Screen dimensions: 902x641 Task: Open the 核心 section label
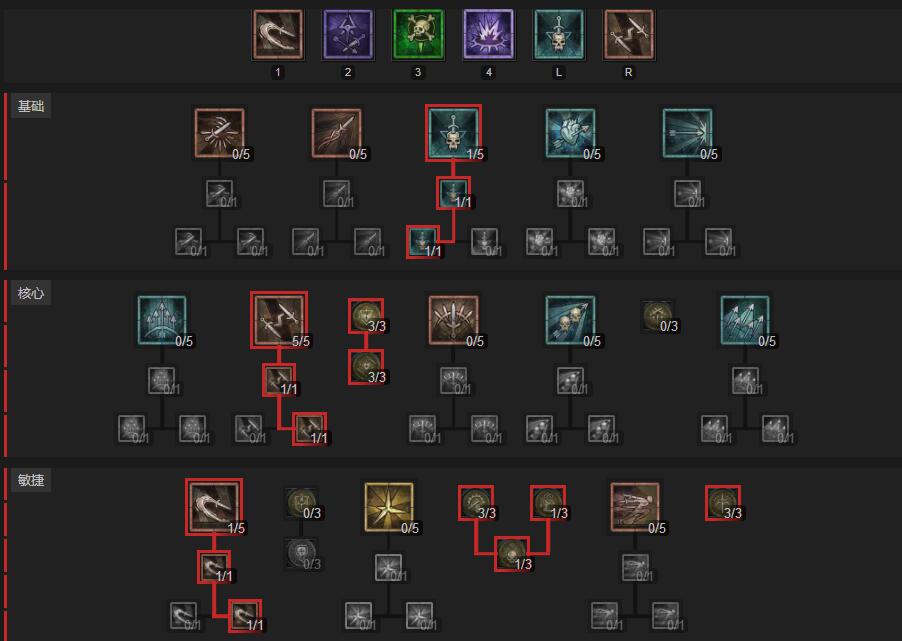(x=31, y=293)
